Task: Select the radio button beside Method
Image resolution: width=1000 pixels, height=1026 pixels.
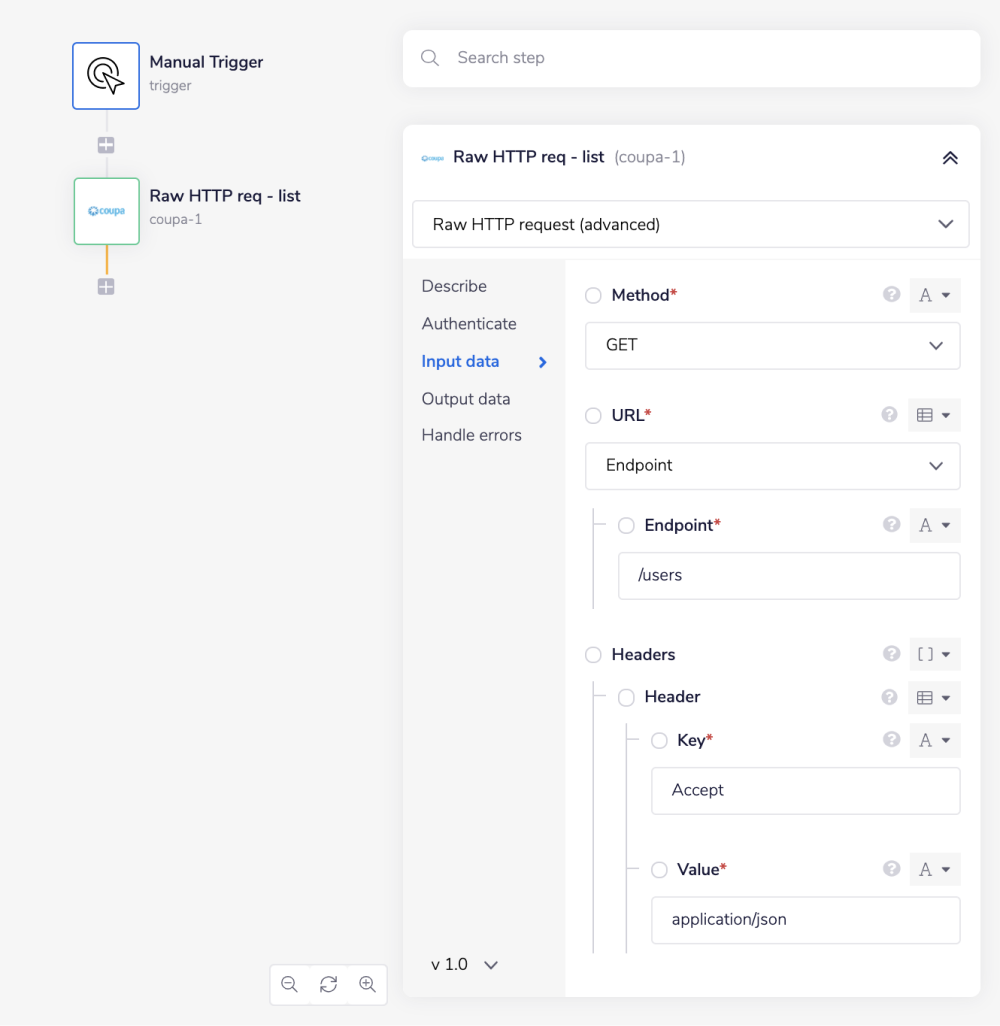Action: 593,296
